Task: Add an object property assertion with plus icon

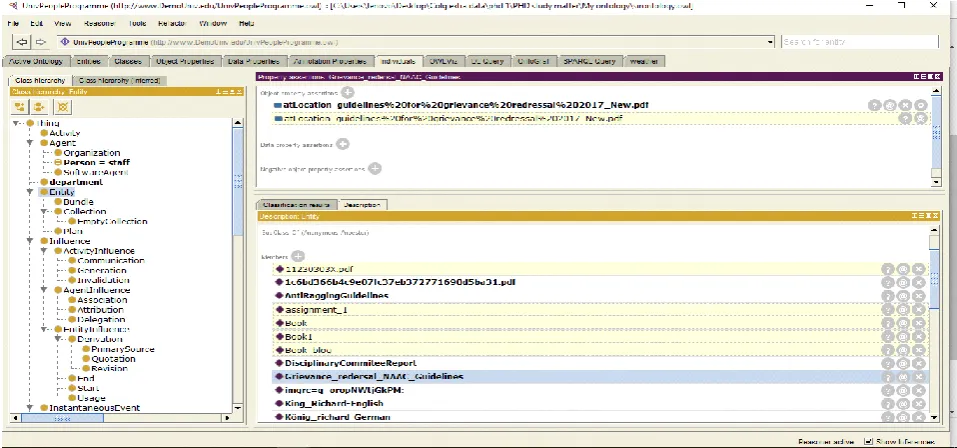Action: coord(347,93)
